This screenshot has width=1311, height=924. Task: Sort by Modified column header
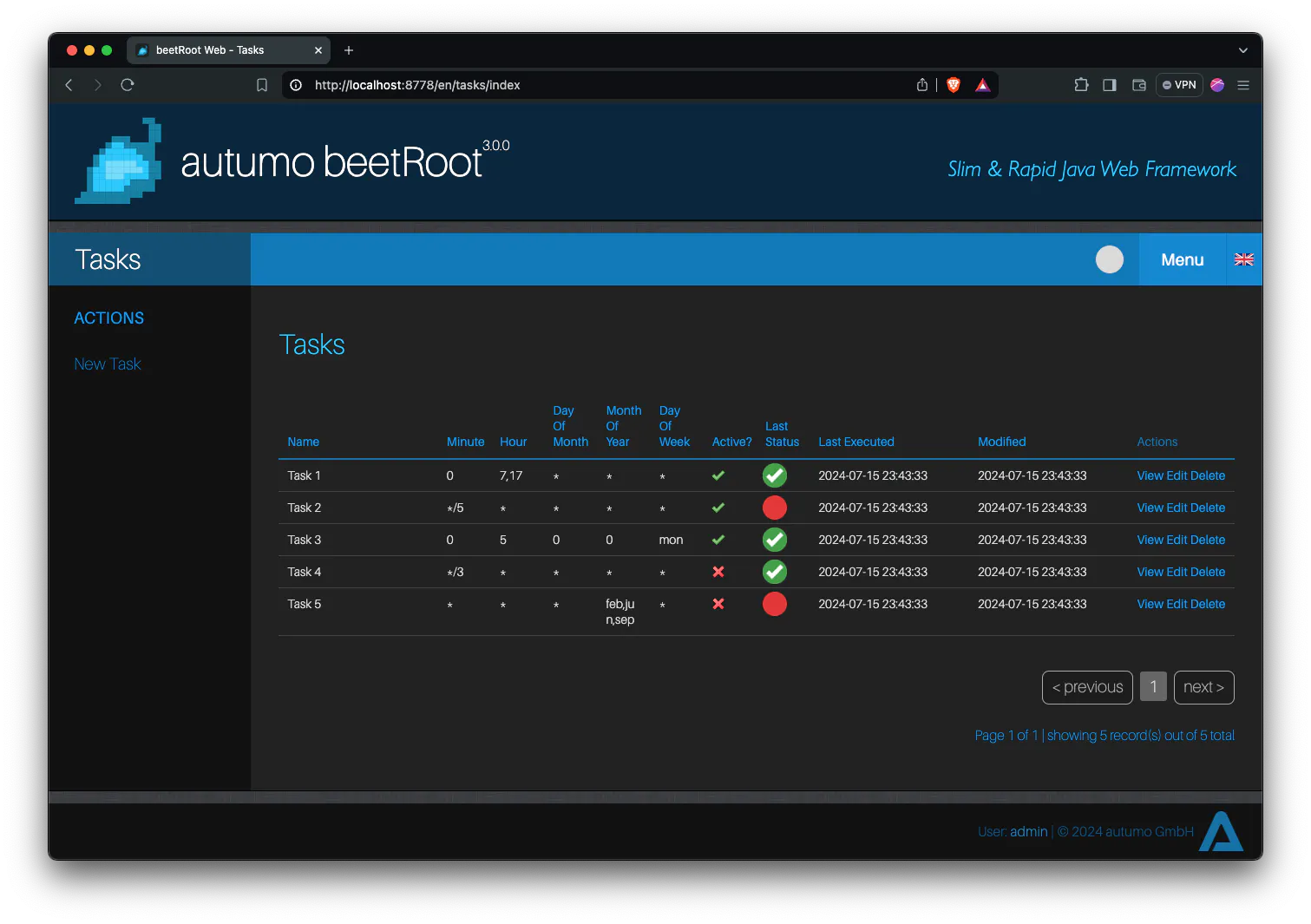tap(1002, 442)
